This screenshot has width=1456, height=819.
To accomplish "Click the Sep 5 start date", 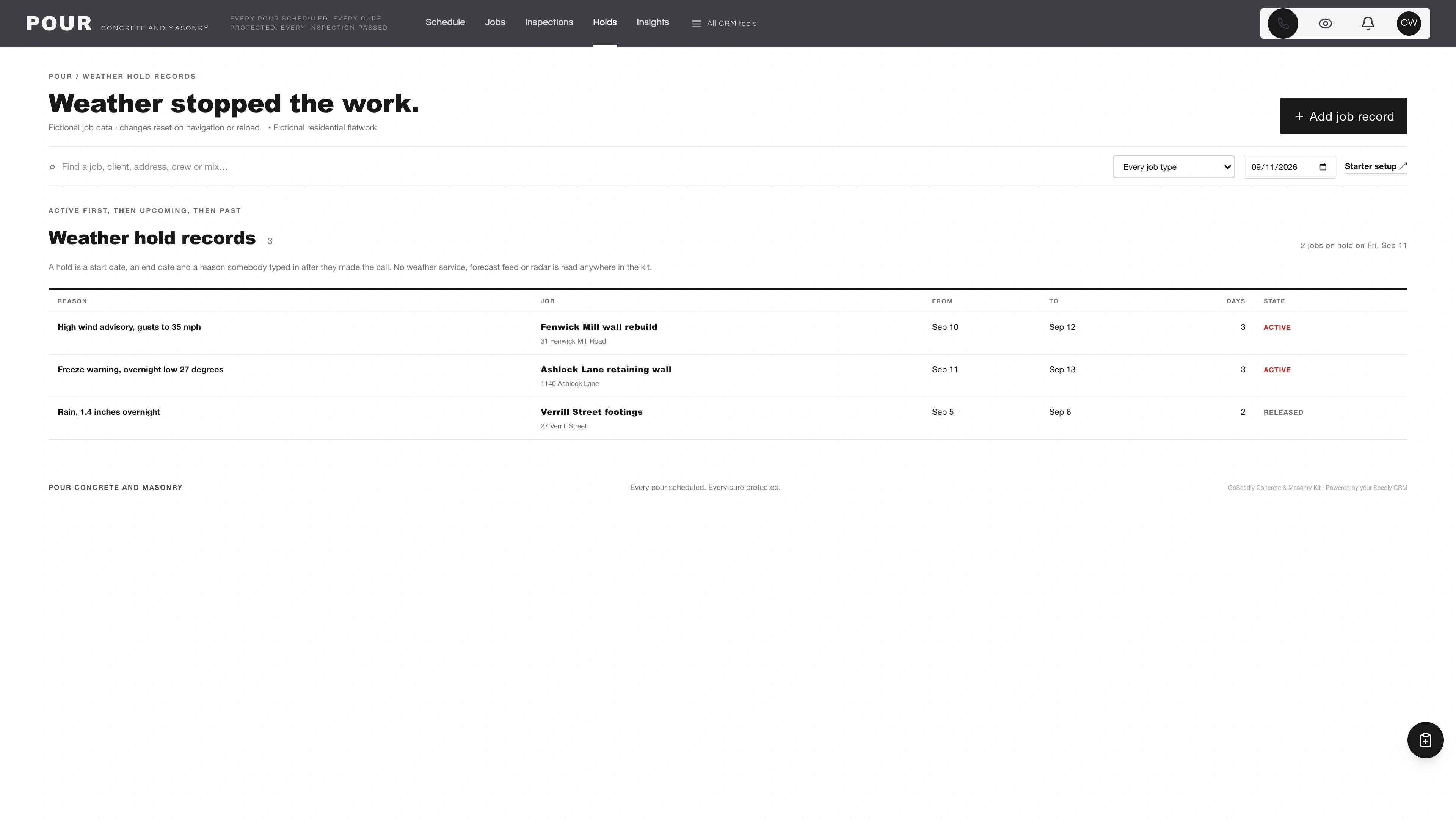I will [x=943, y=411].
